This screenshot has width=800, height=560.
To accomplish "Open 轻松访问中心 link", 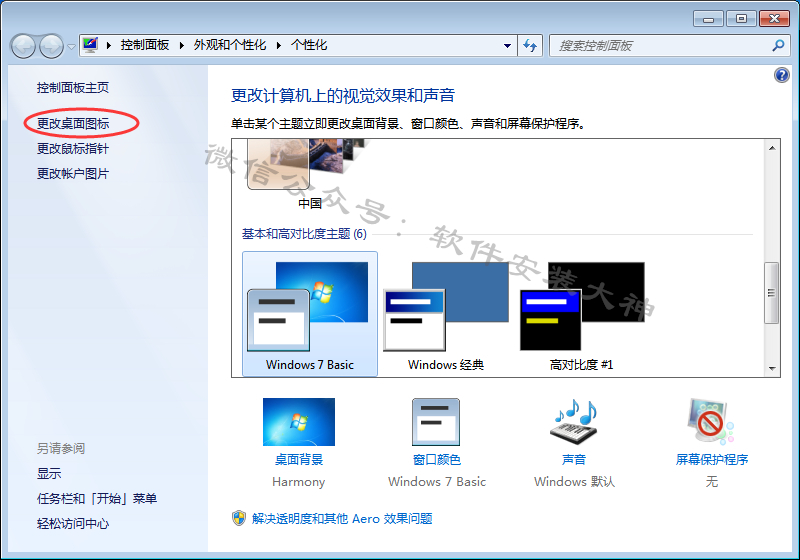I will click(73, 523).
